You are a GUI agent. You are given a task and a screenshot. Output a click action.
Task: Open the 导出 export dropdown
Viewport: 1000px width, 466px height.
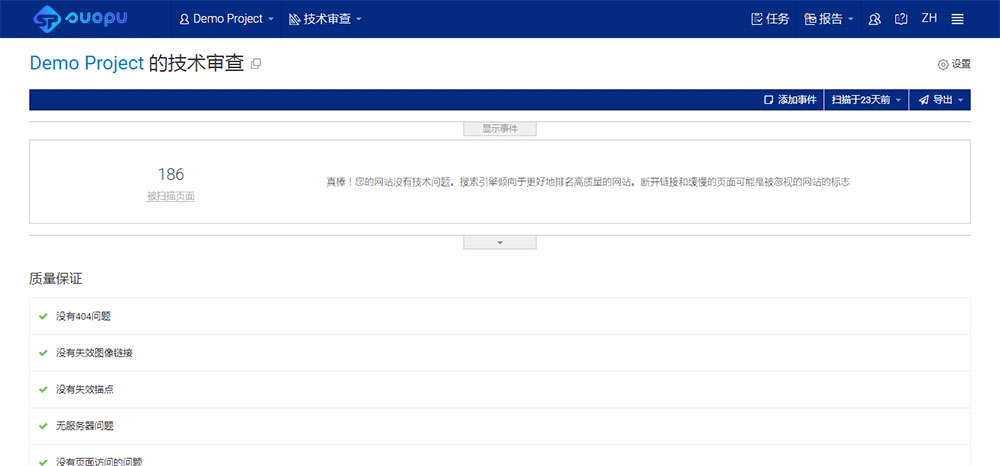[x=940, y=100]
